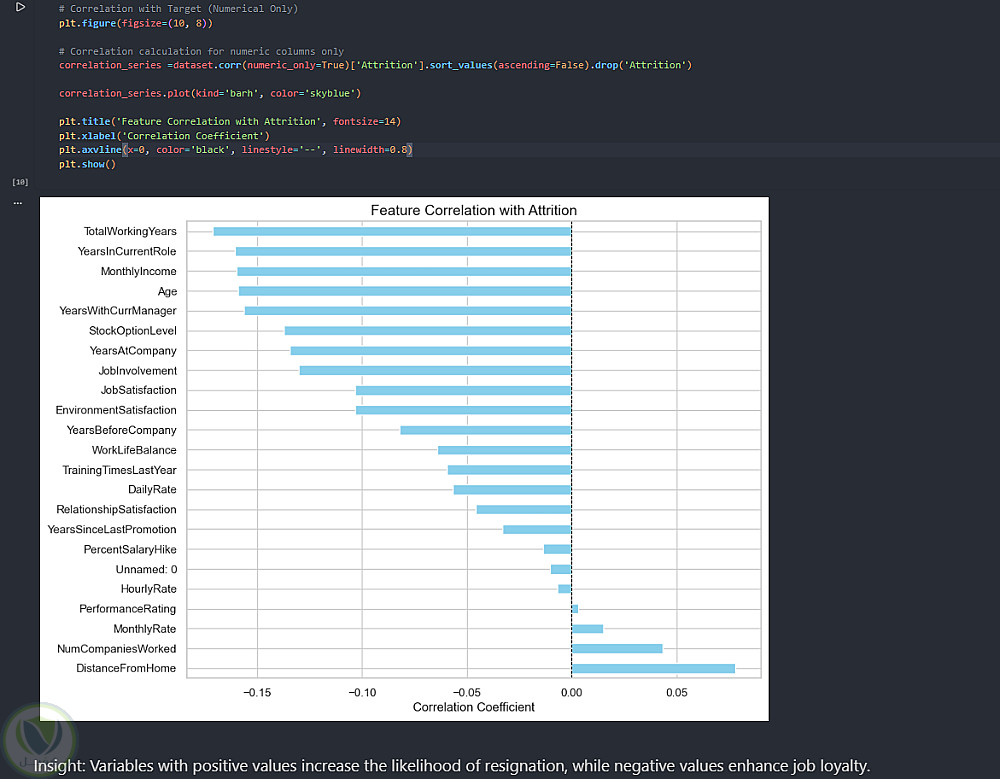Screen dimensions: 1000x779
Task: Click the DistanceFromHome bar in the chart
Action: pos(652,669)
